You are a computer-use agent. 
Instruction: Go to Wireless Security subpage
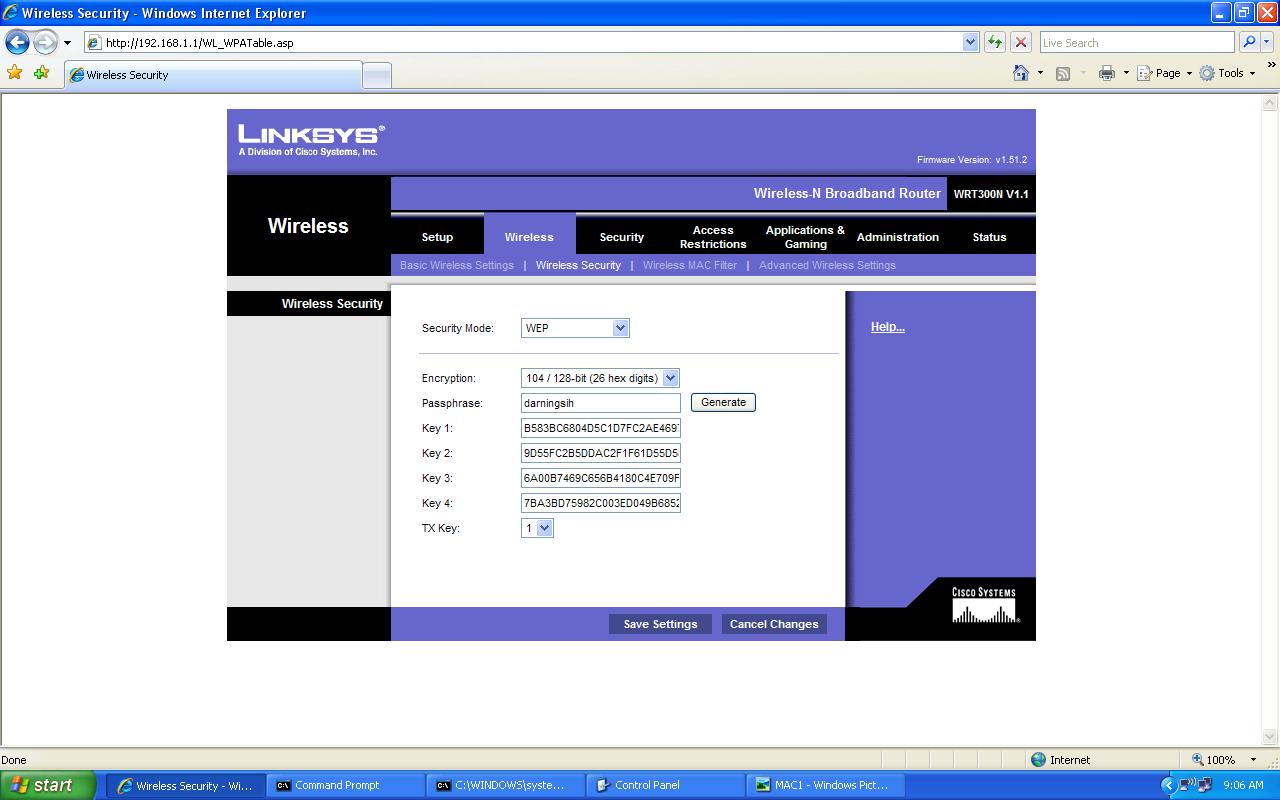click(x=578, y=265)
